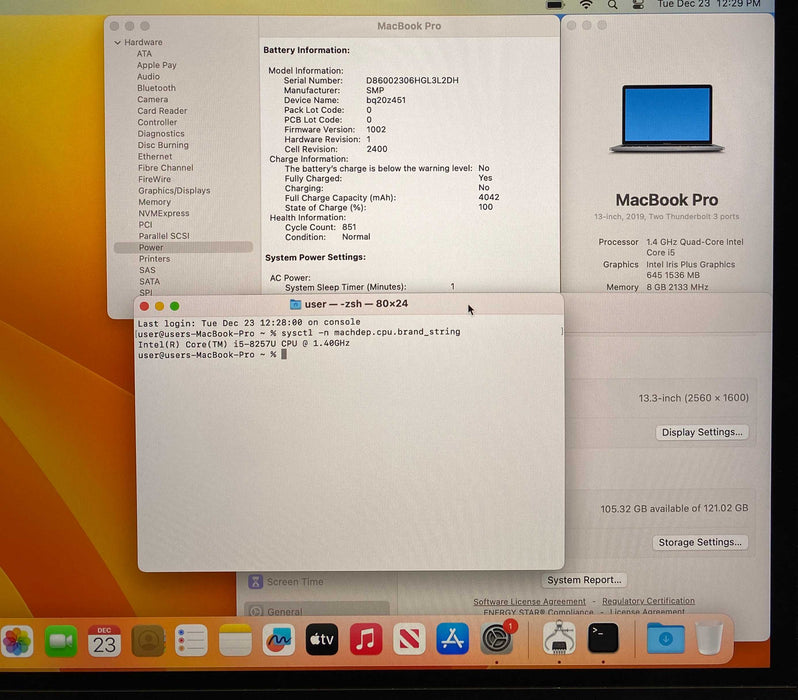Select Diagnostics in Hardware list
The image size is (798, 700).
[161, 134]
